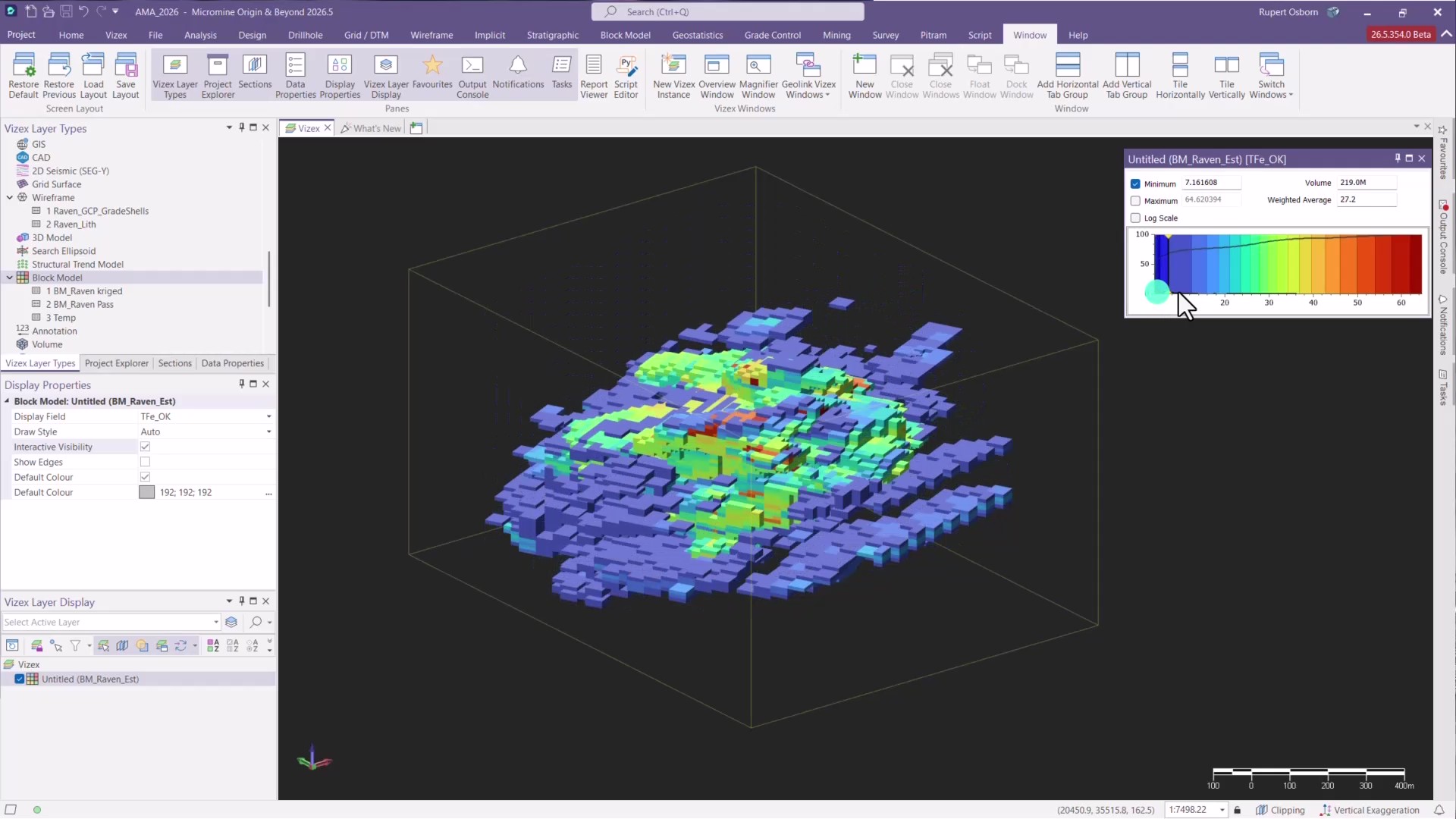Click the Notifications bell in ribbon
The width and height of the screenshot is (1456, 819).
tap(518, 72)
